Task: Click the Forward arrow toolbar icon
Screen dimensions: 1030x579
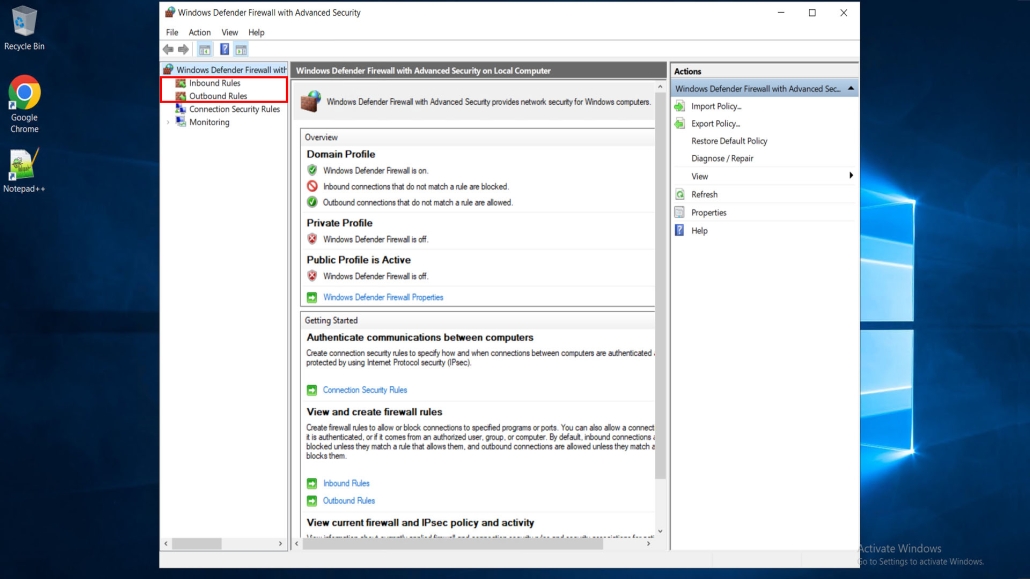Action: pos(183,49)
